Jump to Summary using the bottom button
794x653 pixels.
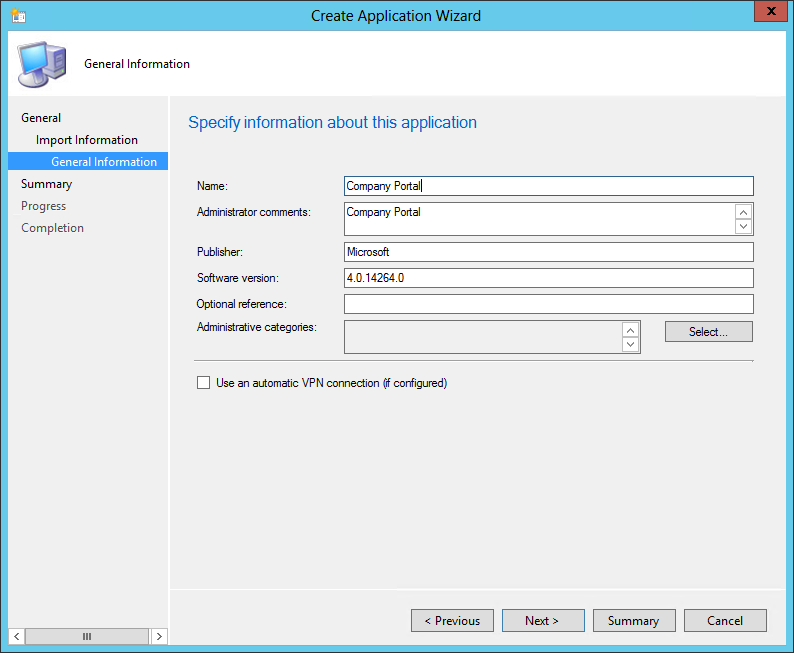(634, 621)
